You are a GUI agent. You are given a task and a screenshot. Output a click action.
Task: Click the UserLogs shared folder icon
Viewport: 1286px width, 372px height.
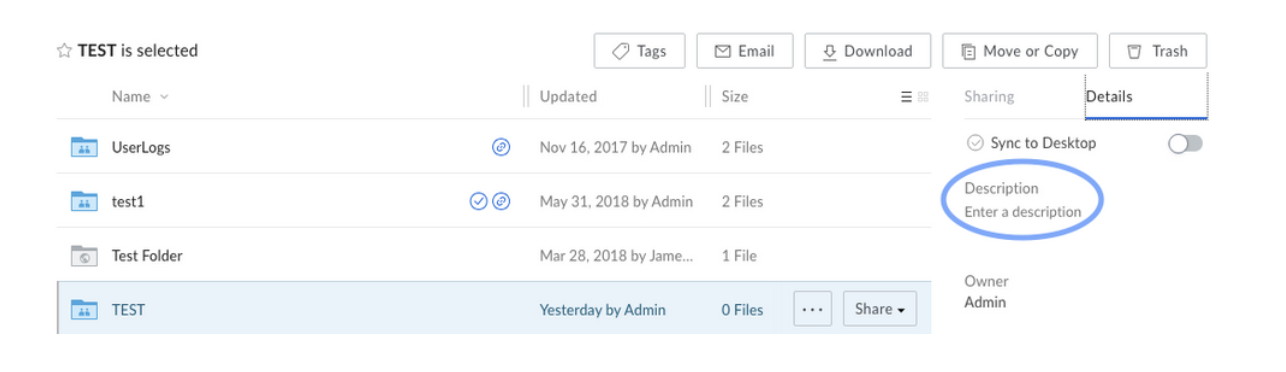point(84,147)
